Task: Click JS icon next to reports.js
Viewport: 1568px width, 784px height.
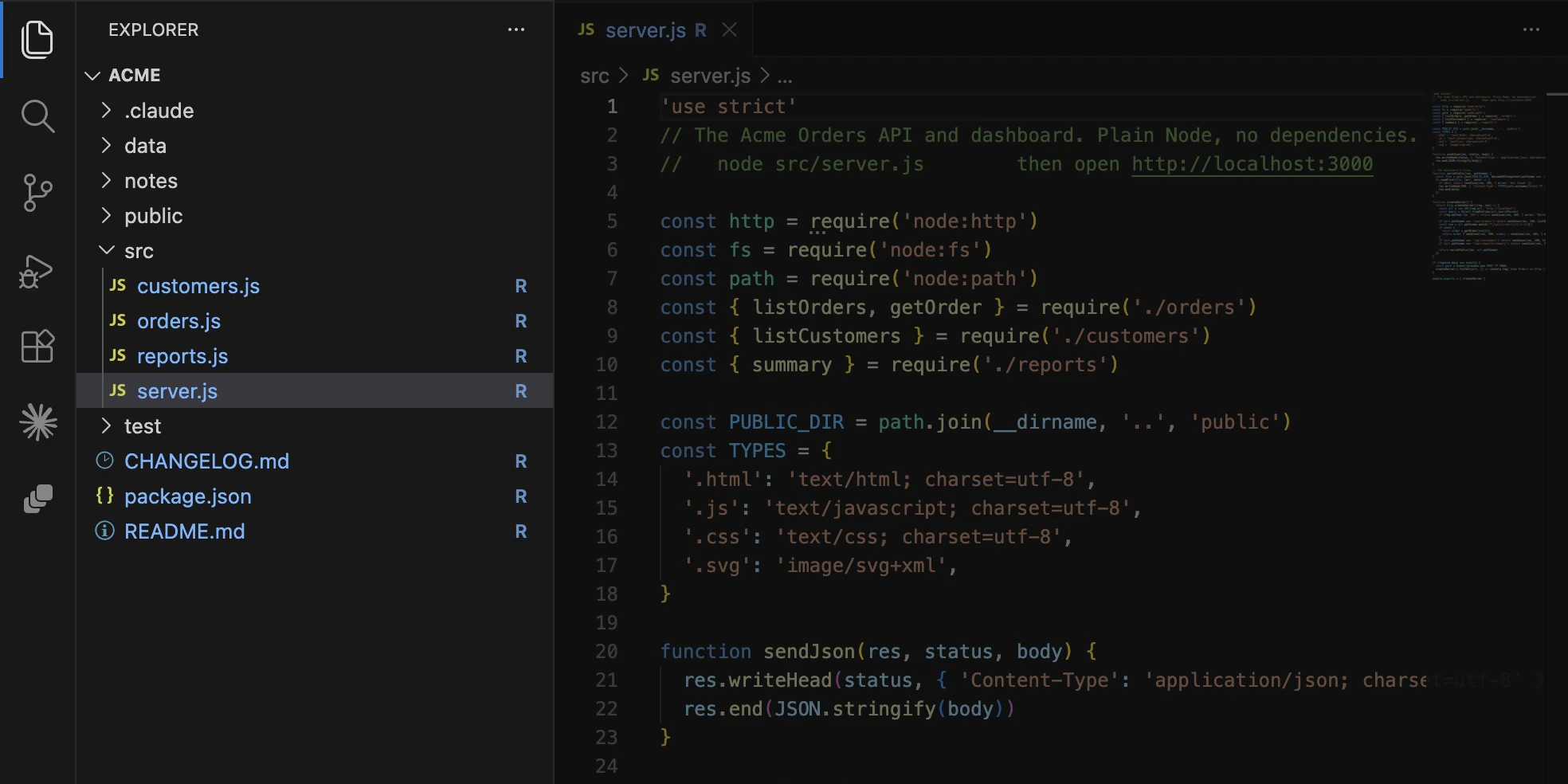Action: tap(118, 355)
